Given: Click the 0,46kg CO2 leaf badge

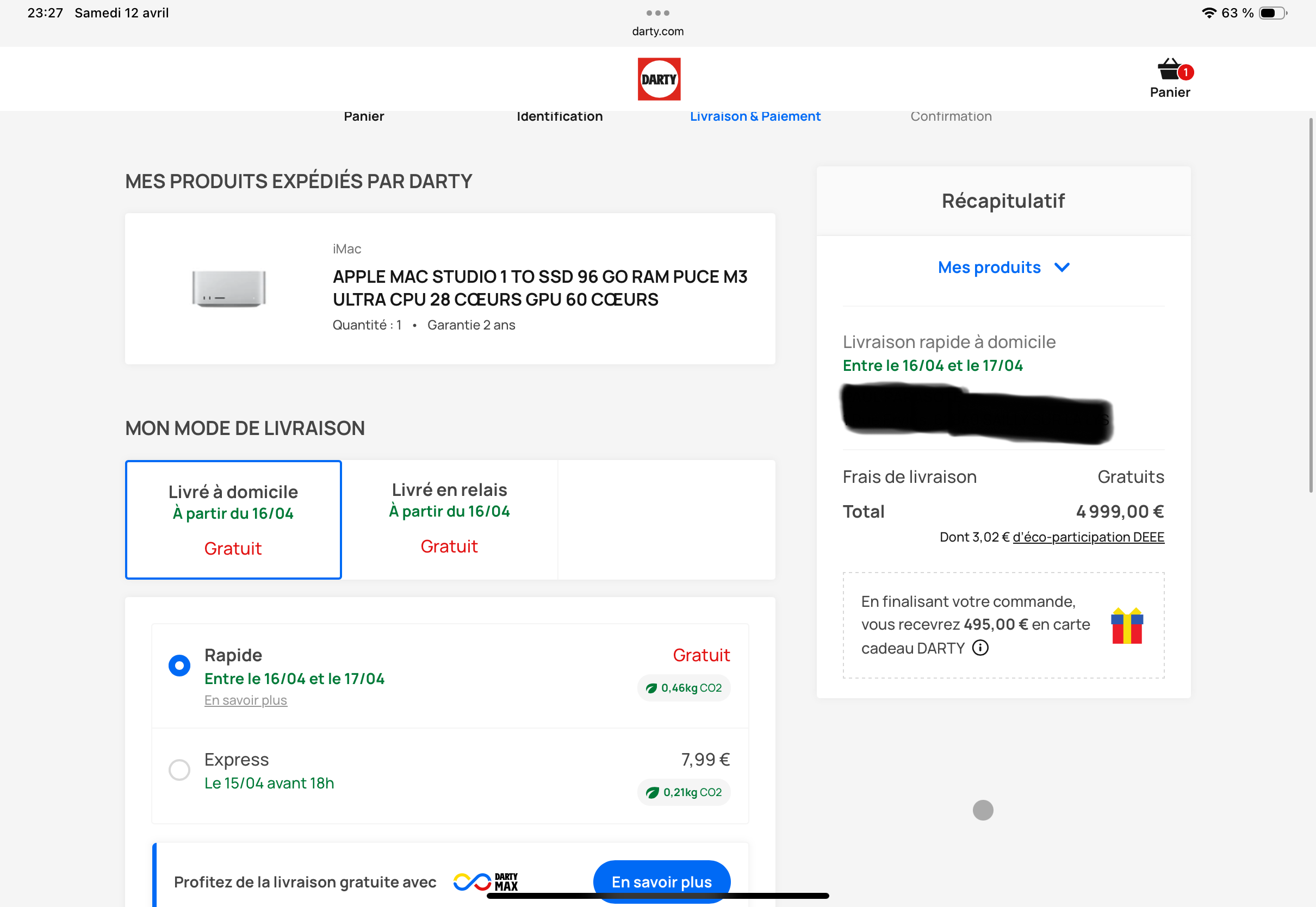Looking at the screenshot, I should tap(684, 688).
